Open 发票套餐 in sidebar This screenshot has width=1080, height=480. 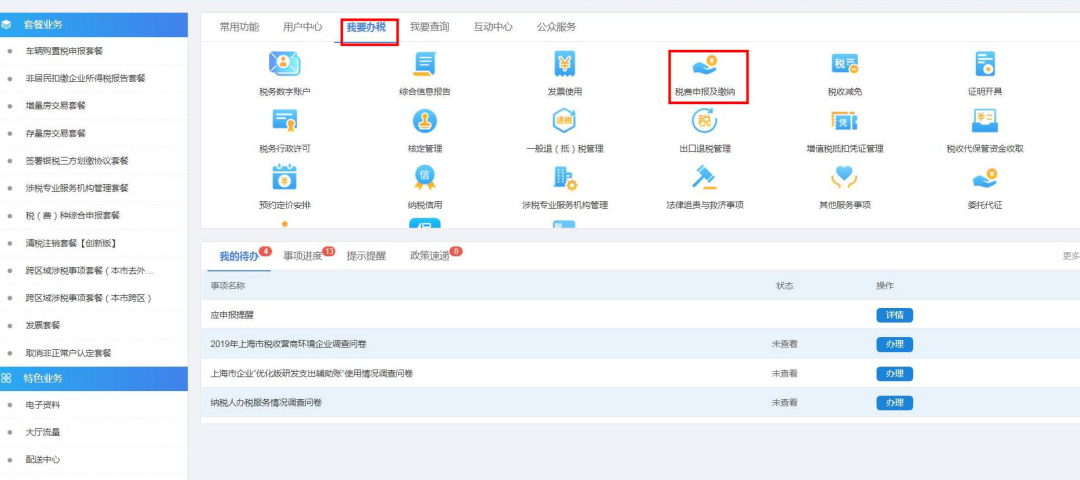click(43, 325)
